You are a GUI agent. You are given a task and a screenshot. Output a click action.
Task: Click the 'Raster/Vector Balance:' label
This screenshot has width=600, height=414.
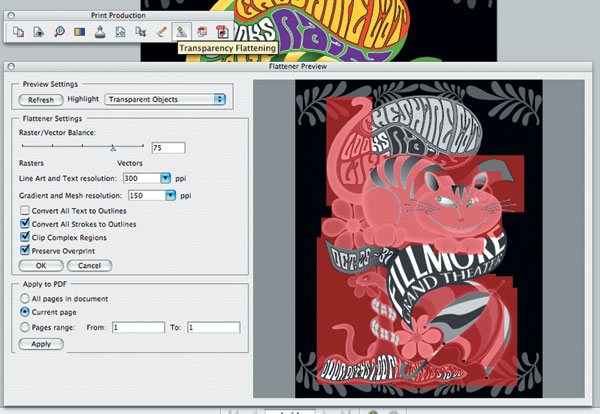(x=57, y=133)
